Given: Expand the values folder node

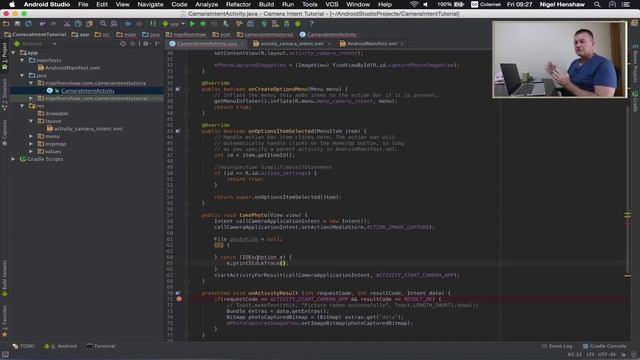Looking at the screenshot, I should 31,151.
